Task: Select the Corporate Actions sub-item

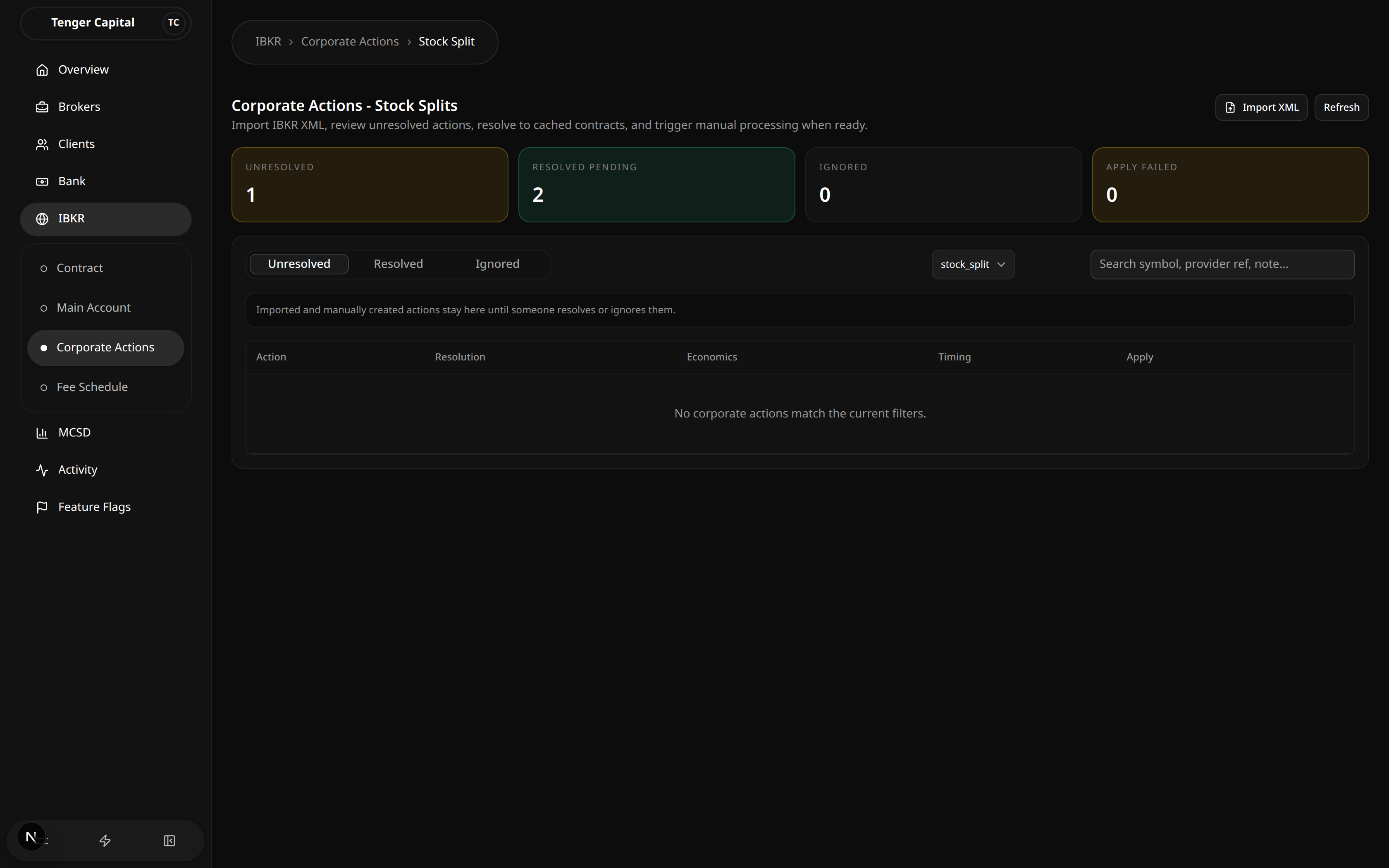Action: (x=105, y=348)
